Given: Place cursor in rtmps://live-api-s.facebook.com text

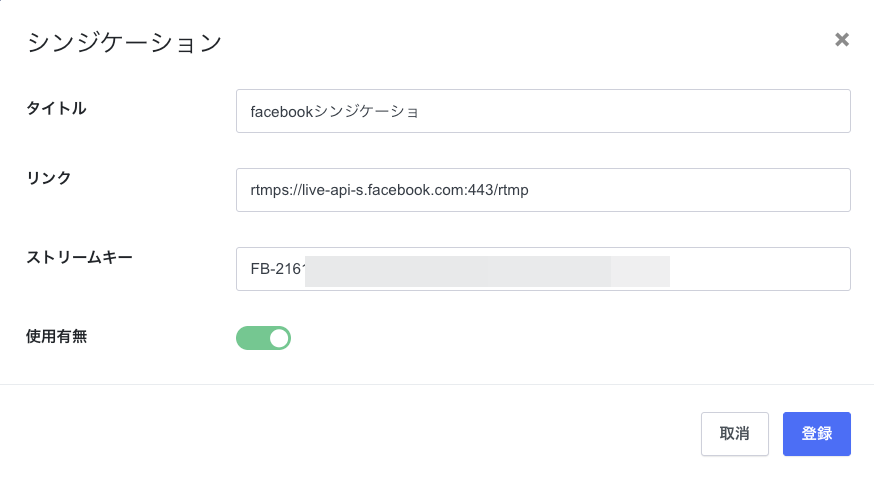Looking at the screenshot, I should [389, 190].
